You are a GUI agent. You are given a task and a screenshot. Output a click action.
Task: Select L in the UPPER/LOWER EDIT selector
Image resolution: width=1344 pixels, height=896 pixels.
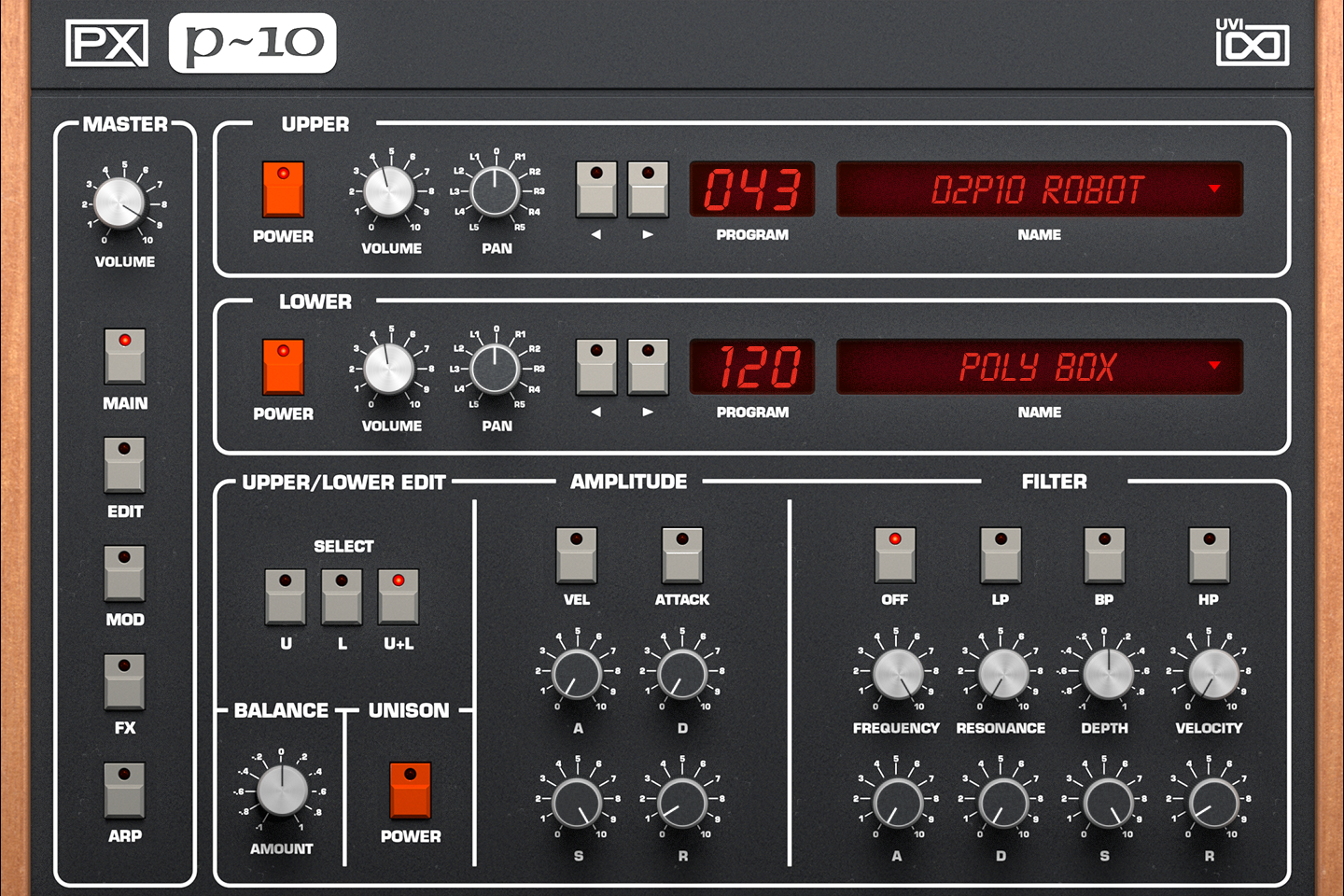[x=342, y=597]
